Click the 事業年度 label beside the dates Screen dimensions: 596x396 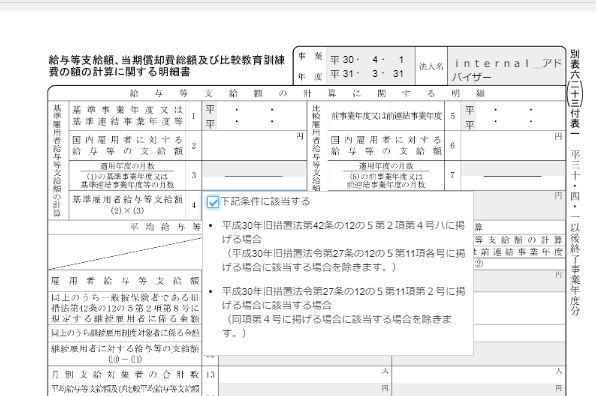point(310,67)
